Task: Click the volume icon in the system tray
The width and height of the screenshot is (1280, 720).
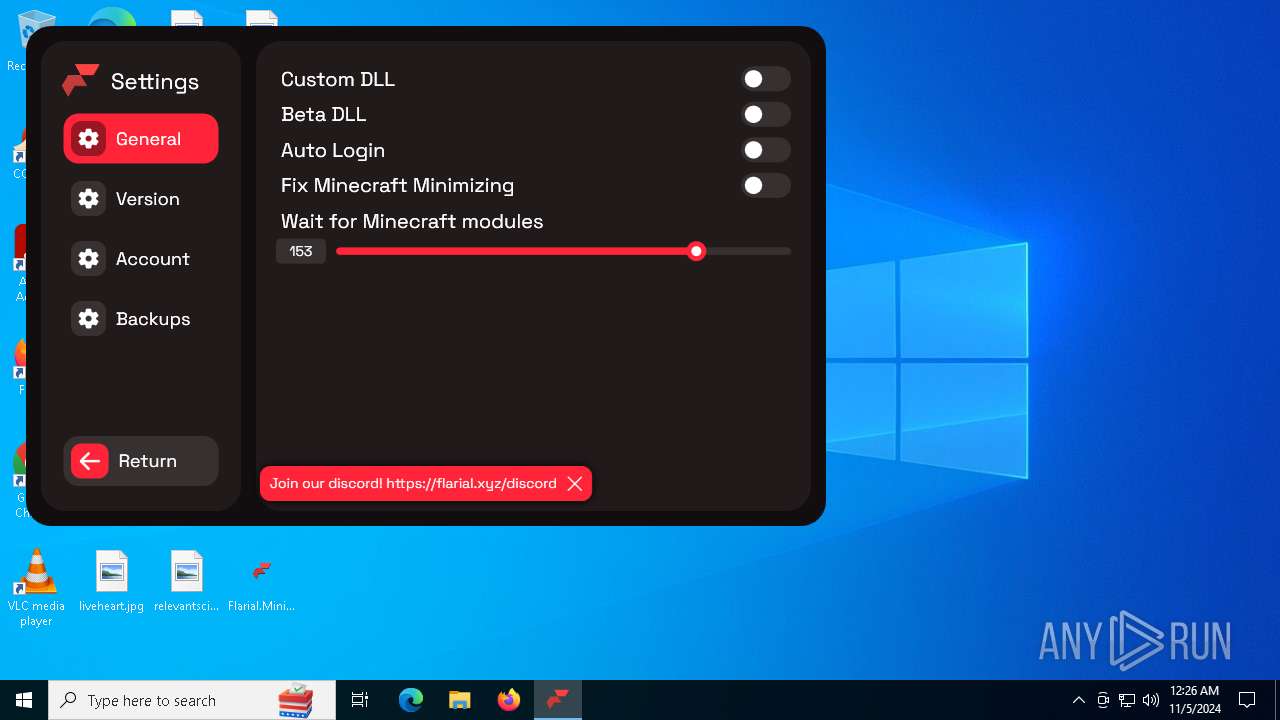Action: 1151,700
